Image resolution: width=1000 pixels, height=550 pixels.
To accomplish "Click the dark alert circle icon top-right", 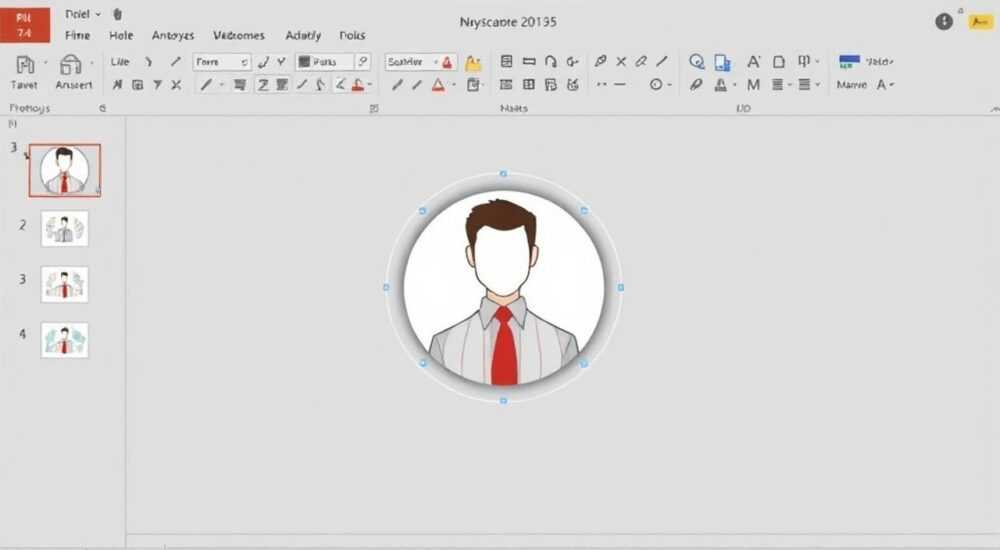I will [x=944, y=22].
